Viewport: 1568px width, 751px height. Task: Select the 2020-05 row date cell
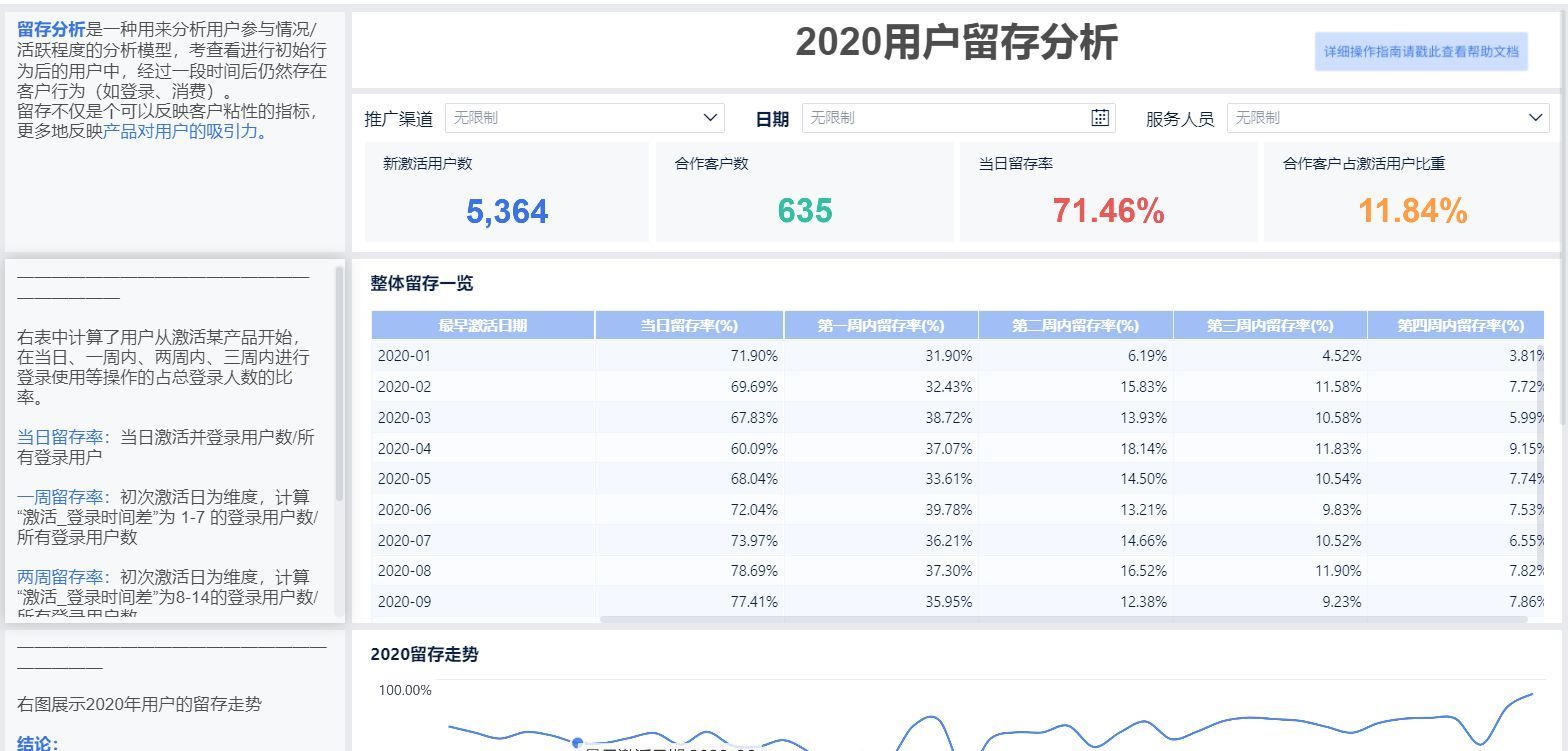483,479
